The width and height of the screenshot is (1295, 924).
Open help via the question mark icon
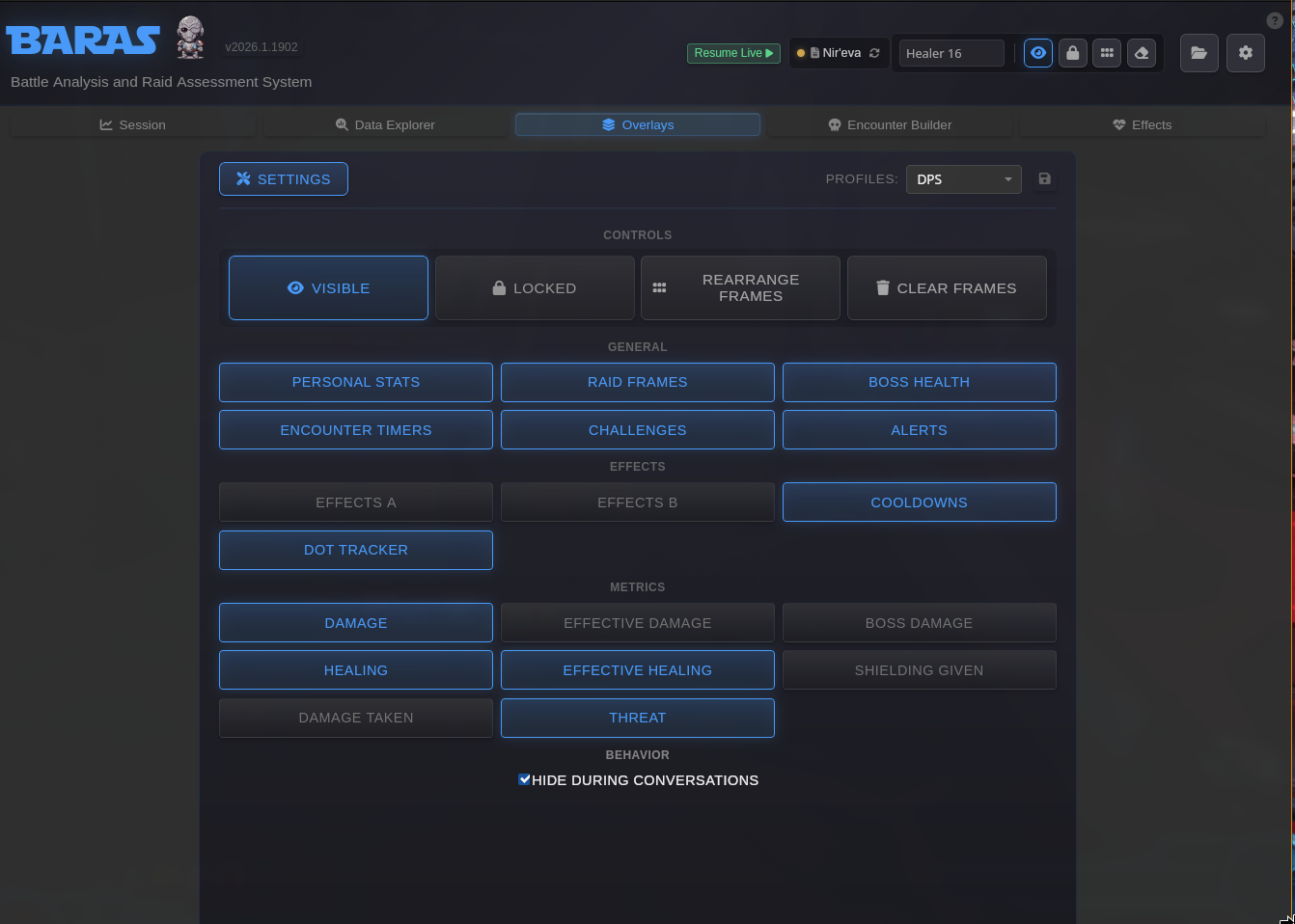coord(1274,19)
